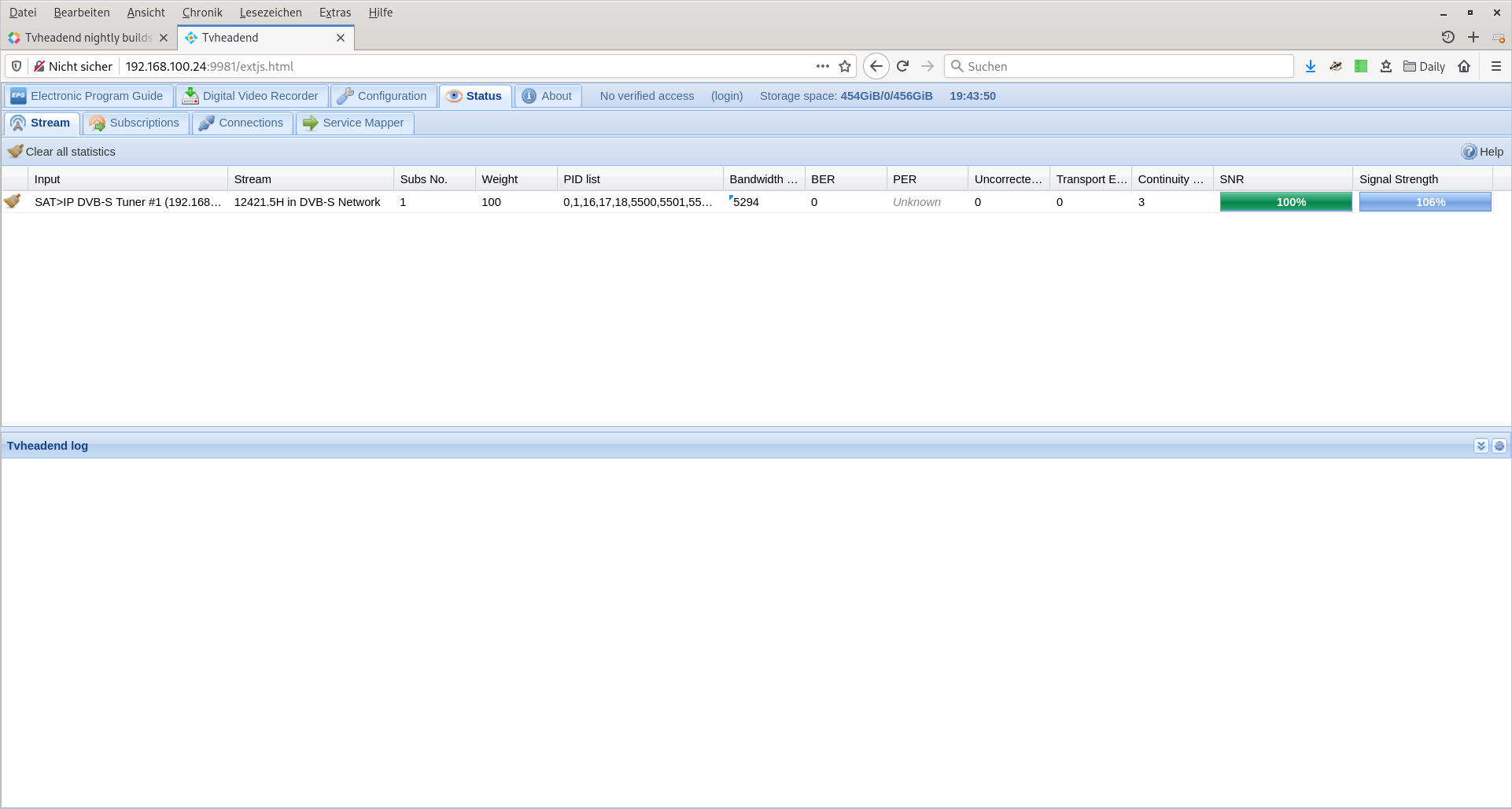Viewport: 1512px width, 809px height.
Task: Open the Configuration tab
Action: [382, 96]
